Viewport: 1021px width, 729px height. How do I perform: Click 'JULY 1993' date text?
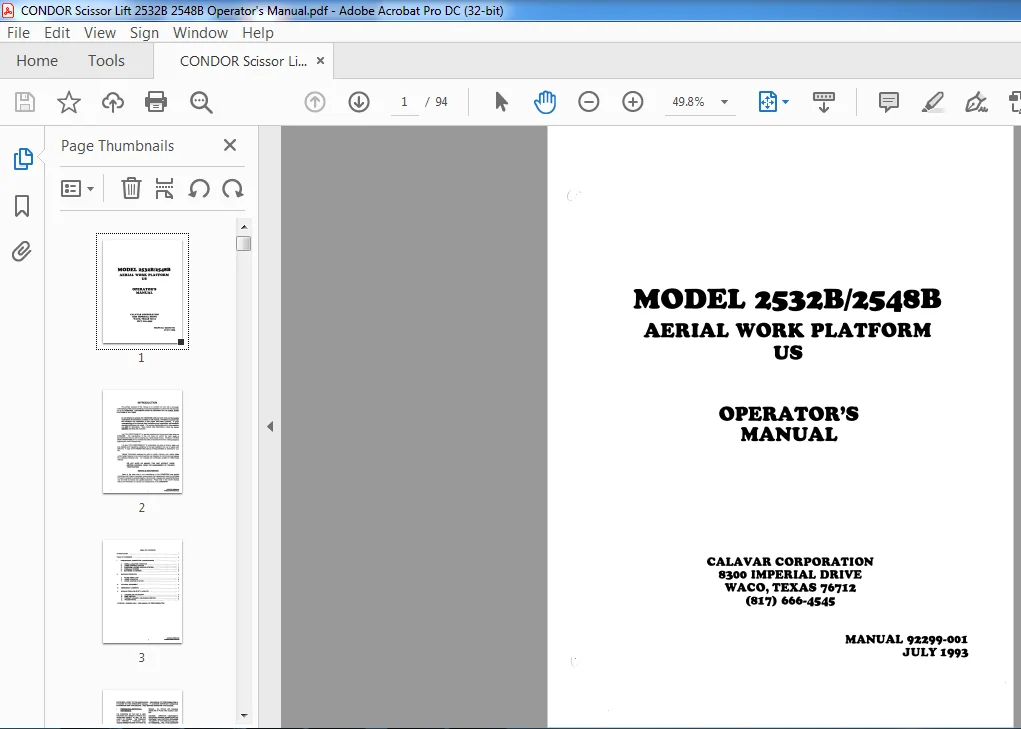(935, 652)
